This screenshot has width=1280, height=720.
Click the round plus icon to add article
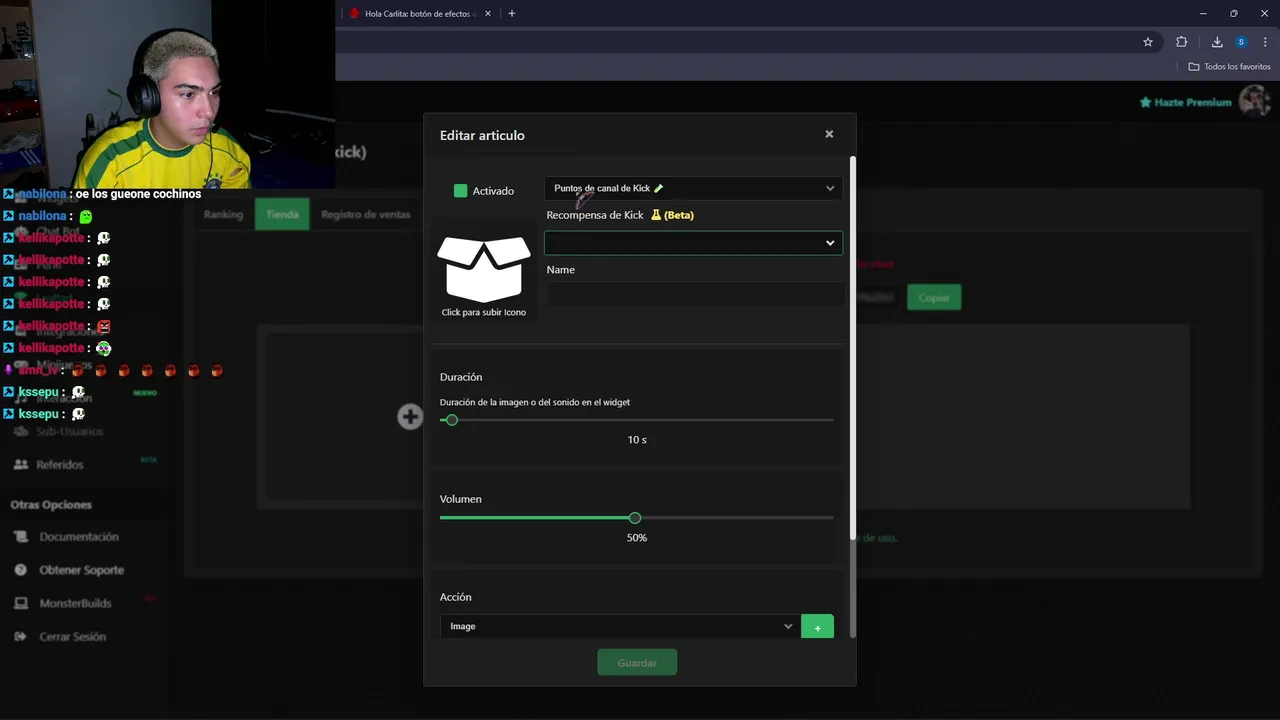[x=410, y=417]
